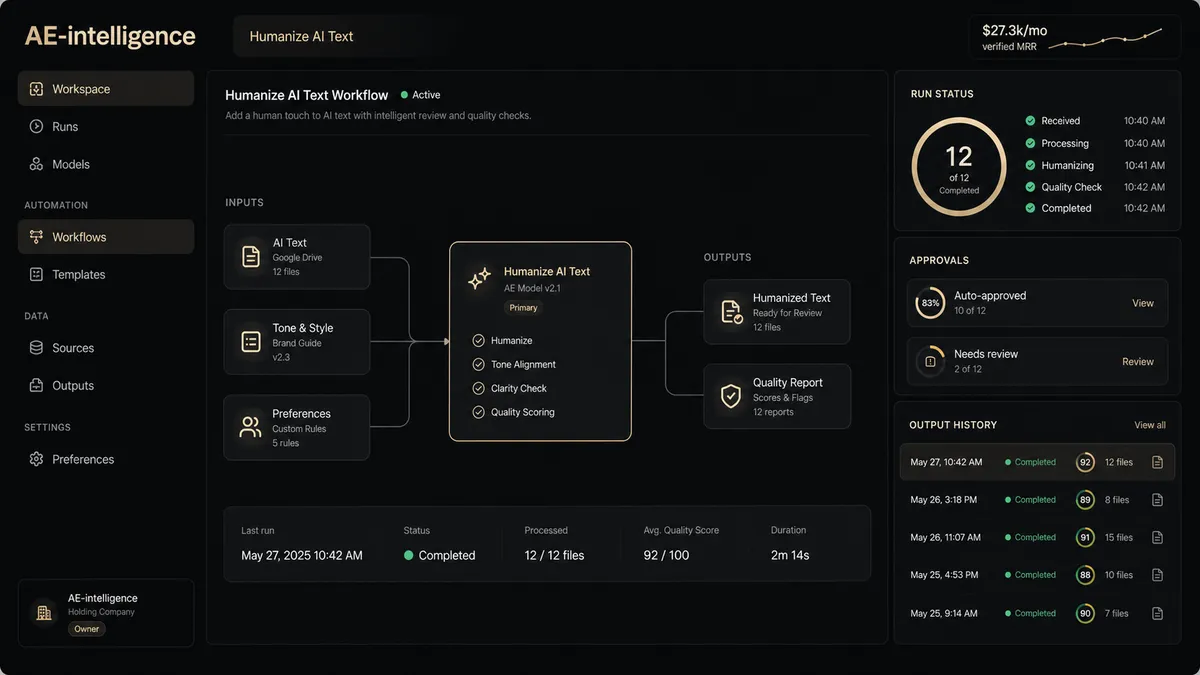Click the Humanizing status check
1200x675 pixels.
[1030, 165]
